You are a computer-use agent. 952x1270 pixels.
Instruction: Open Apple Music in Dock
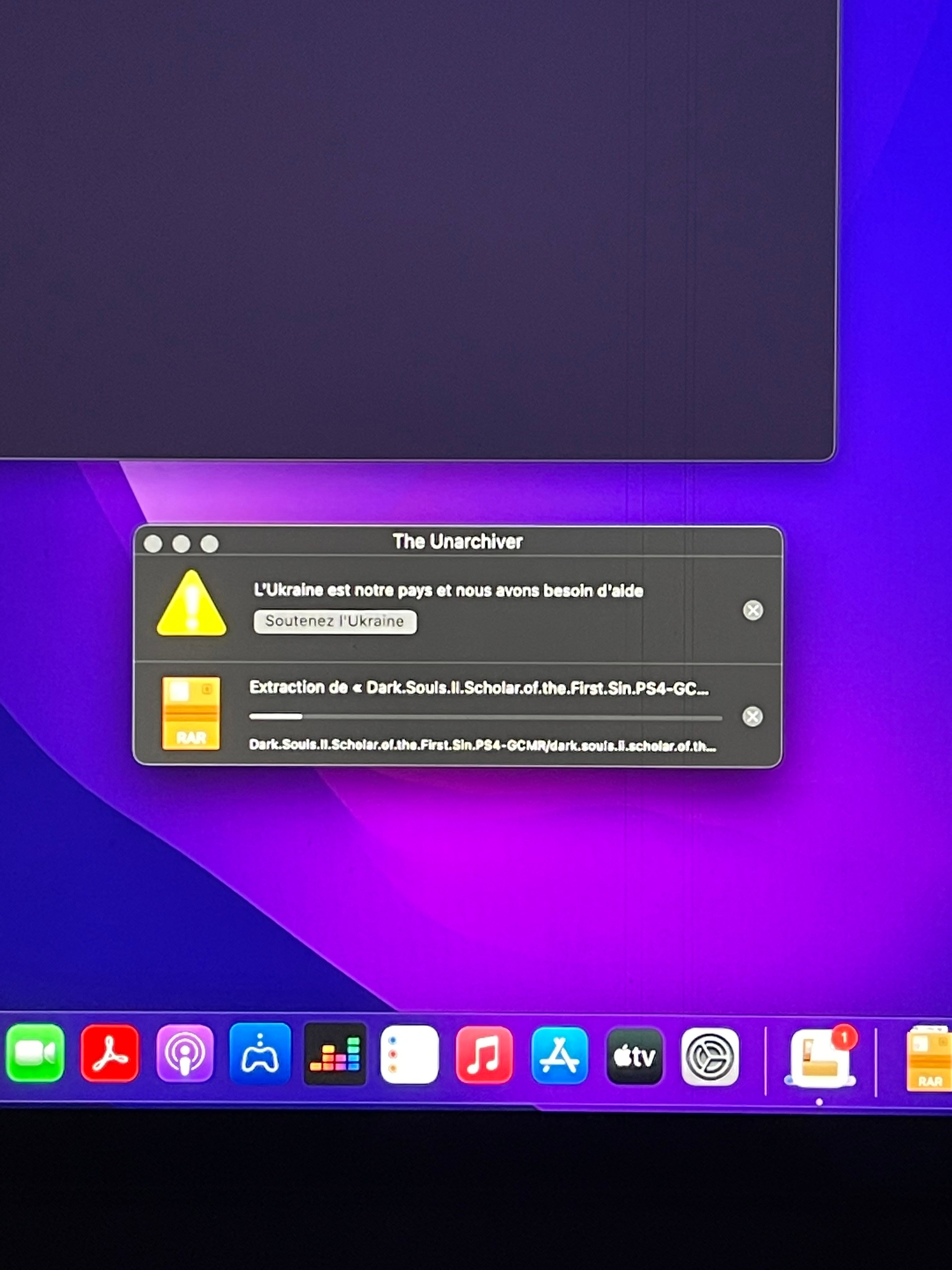click(484, 1055)
